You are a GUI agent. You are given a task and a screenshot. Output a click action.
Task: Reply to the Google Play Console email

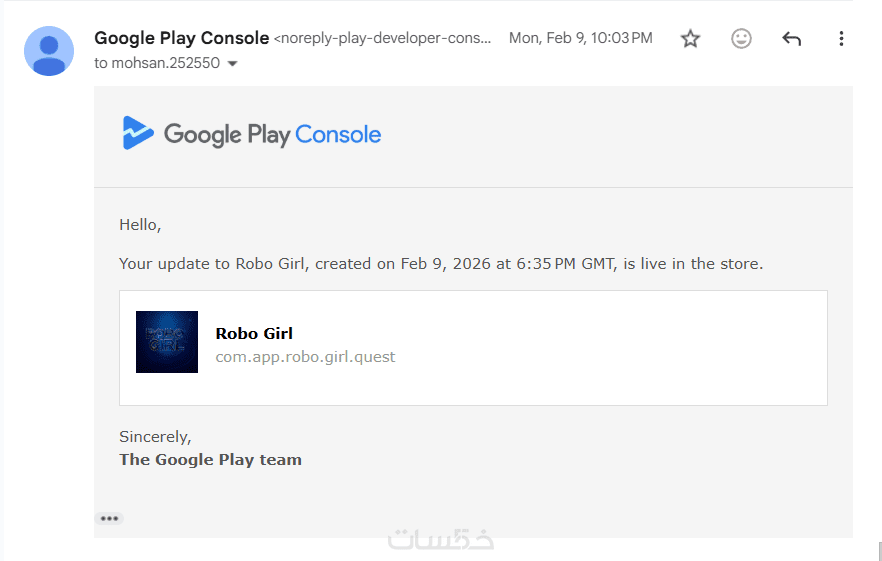click(x=792, y=39)
